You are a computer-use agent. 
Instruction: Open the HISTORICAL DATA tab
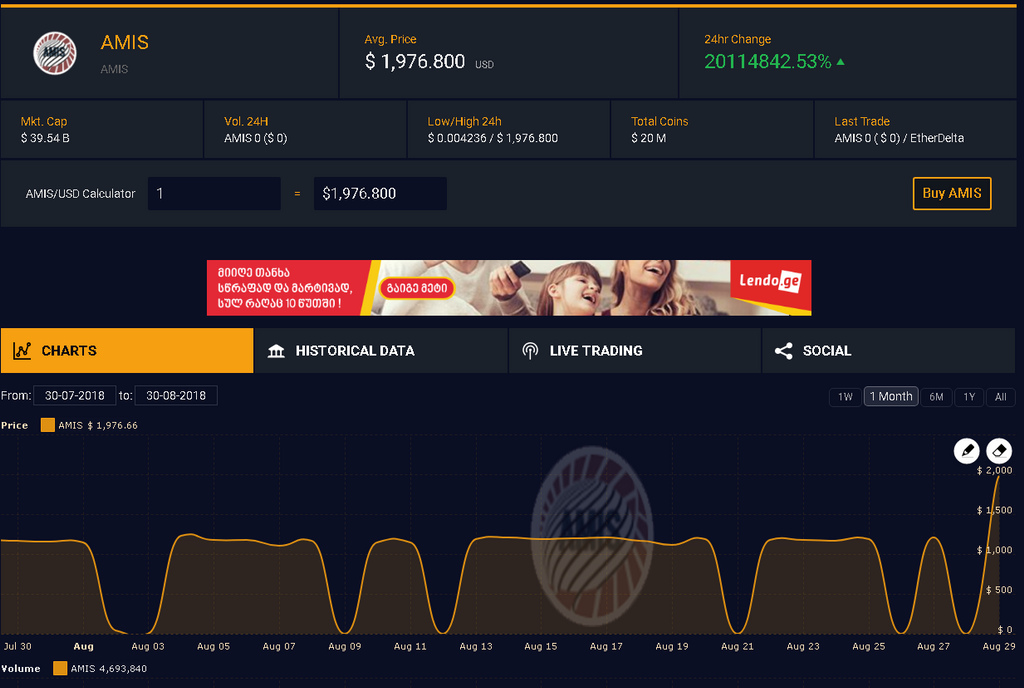click(381, 351)
